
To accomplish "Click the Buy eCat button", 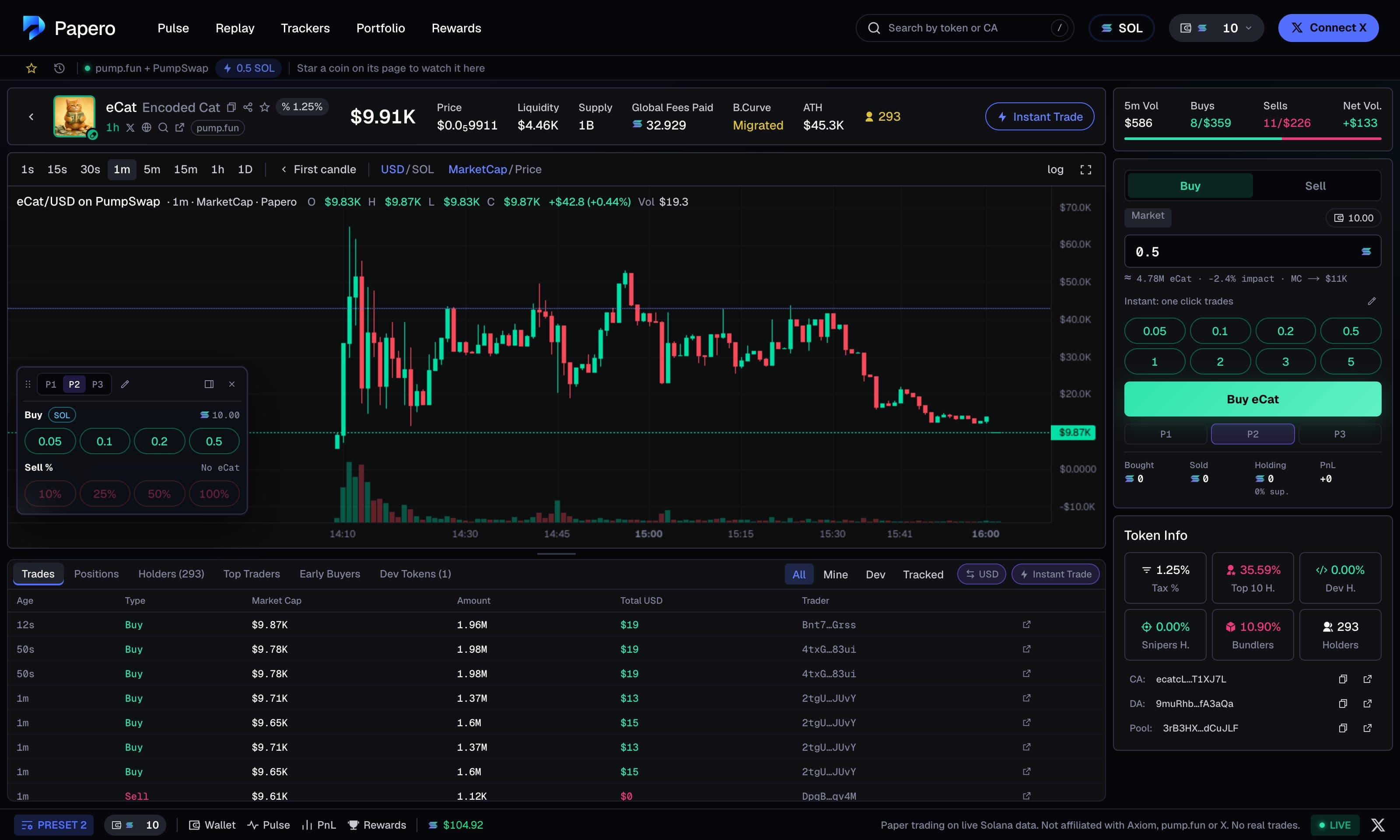I will 1252,399.
